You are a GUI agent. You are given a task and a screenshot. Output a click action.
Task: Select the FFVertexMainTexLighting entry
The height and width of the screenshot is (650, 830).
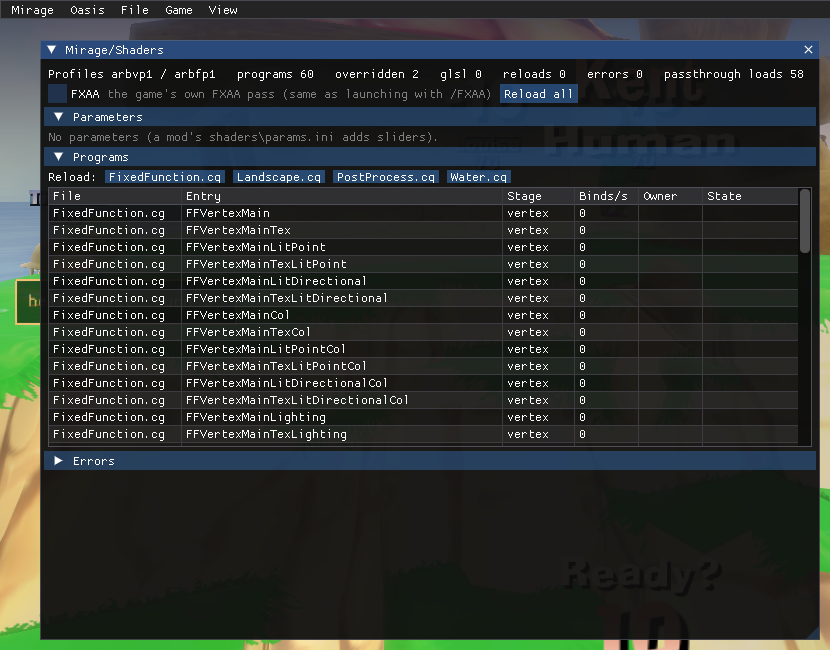pyautogui.click(x=266, y=434)
